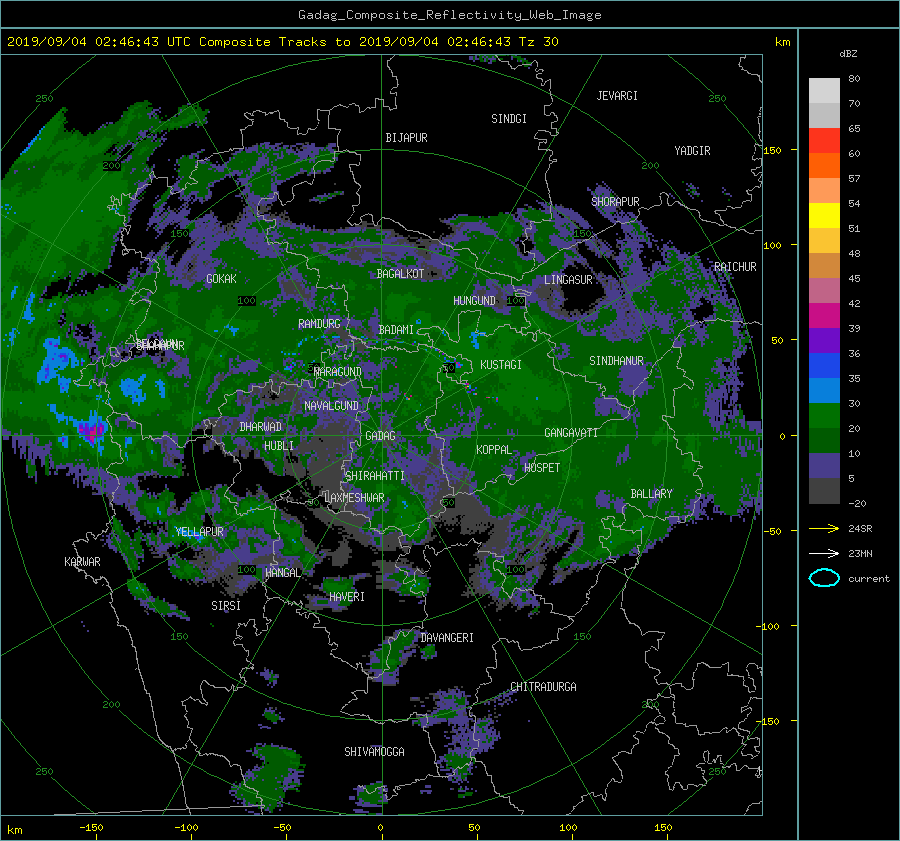This screenshot has height=841, width=900.
Task: Click the HOSPET city label
Action: [542, 468]
